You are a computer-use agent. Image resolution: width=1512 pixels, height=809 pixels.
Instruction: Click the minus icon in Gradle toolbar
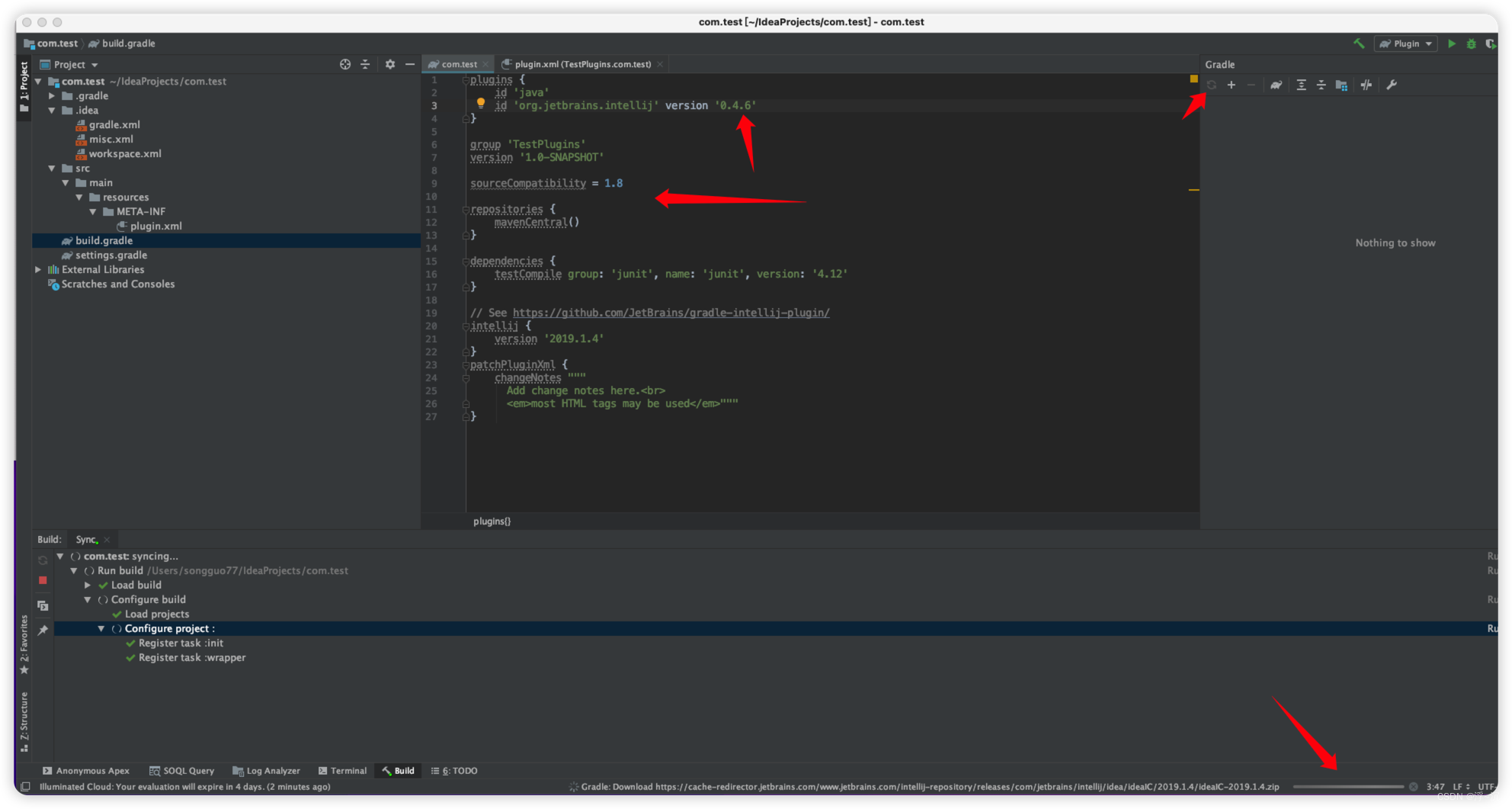(x=1251, y=85)
